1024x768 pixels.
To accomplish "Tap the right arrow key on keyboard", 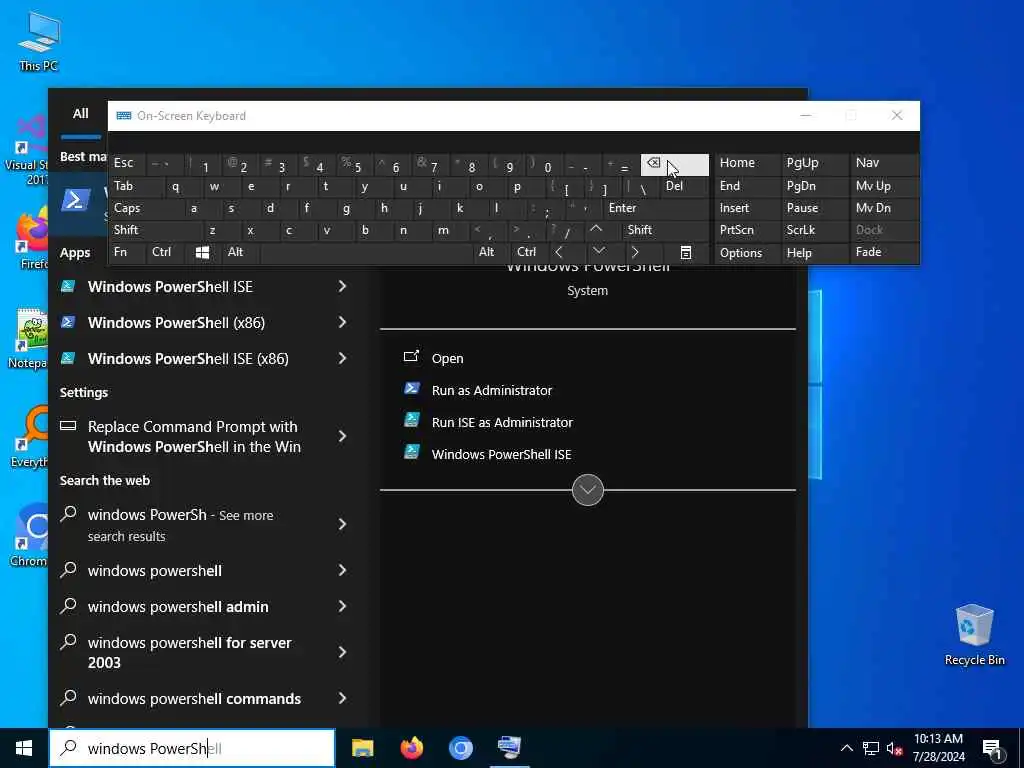I will point(635,253).
